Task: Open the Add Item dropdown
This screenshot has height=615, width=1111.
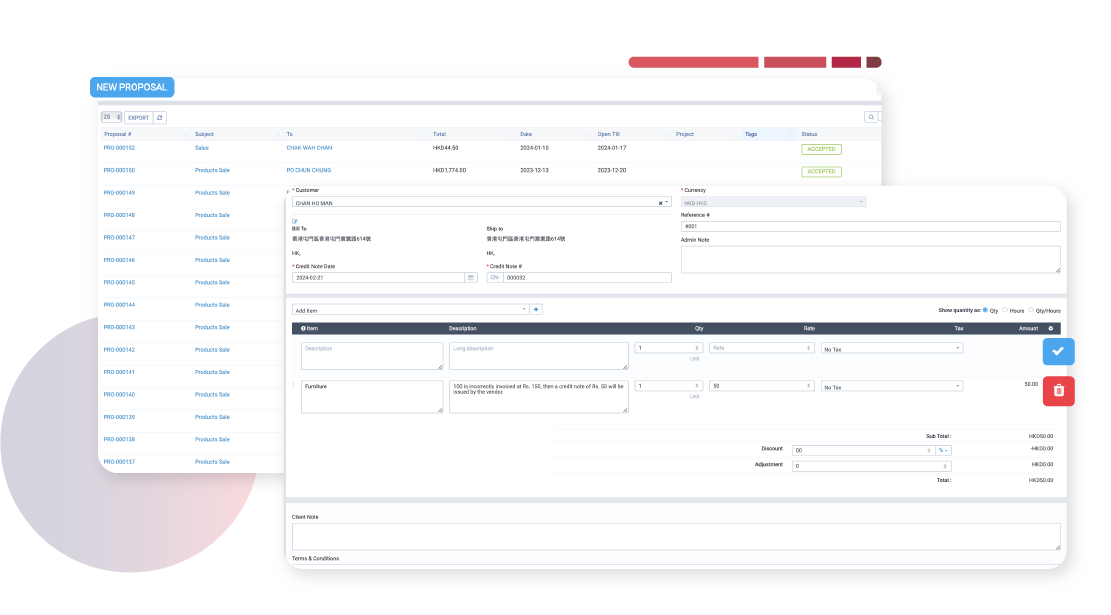Action: point(410,310)
